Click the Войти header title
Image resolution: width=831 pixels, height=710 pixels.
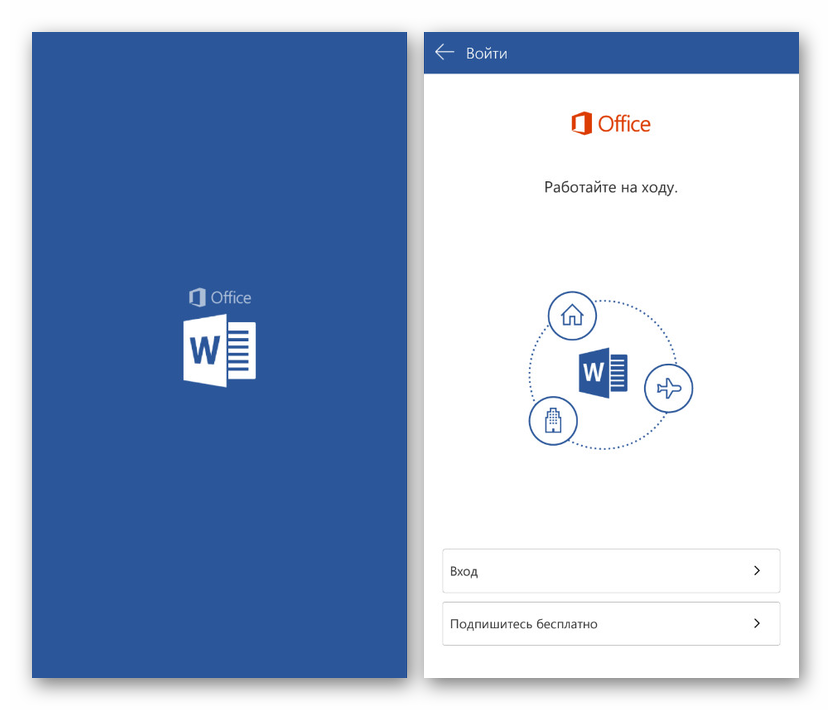(487, 53)
